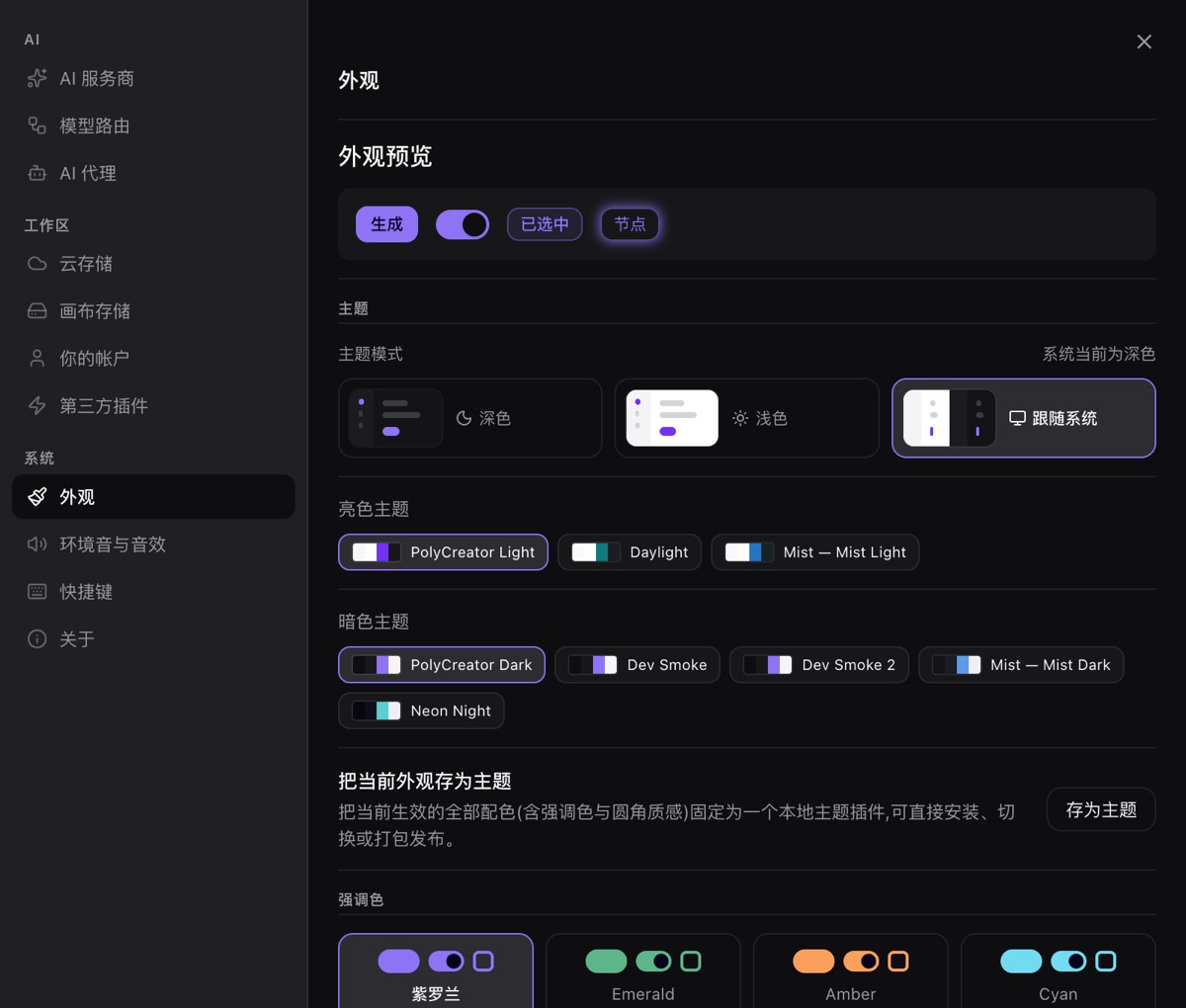Open 画布存储 settings page
The image size is (1186, 1008).
pyautogui.click(x=153, y=311)
